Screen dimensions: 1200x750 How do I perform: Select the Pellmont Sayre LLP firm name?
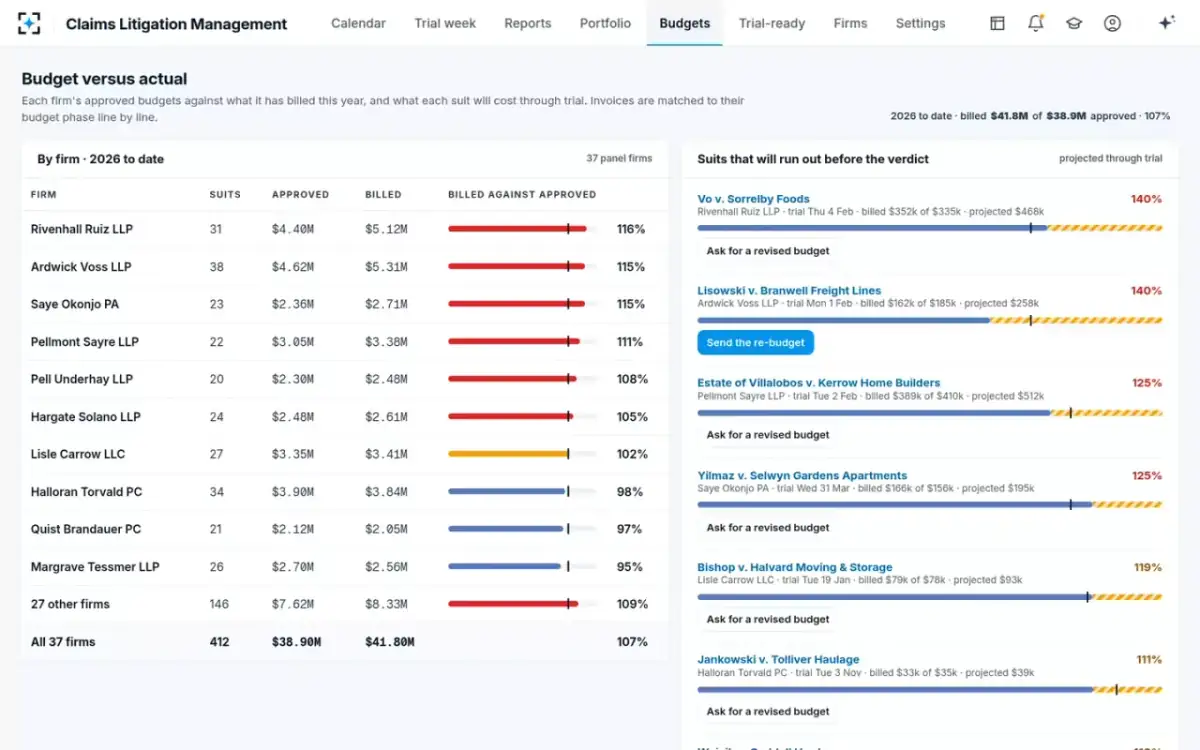[x=85, y=342]
